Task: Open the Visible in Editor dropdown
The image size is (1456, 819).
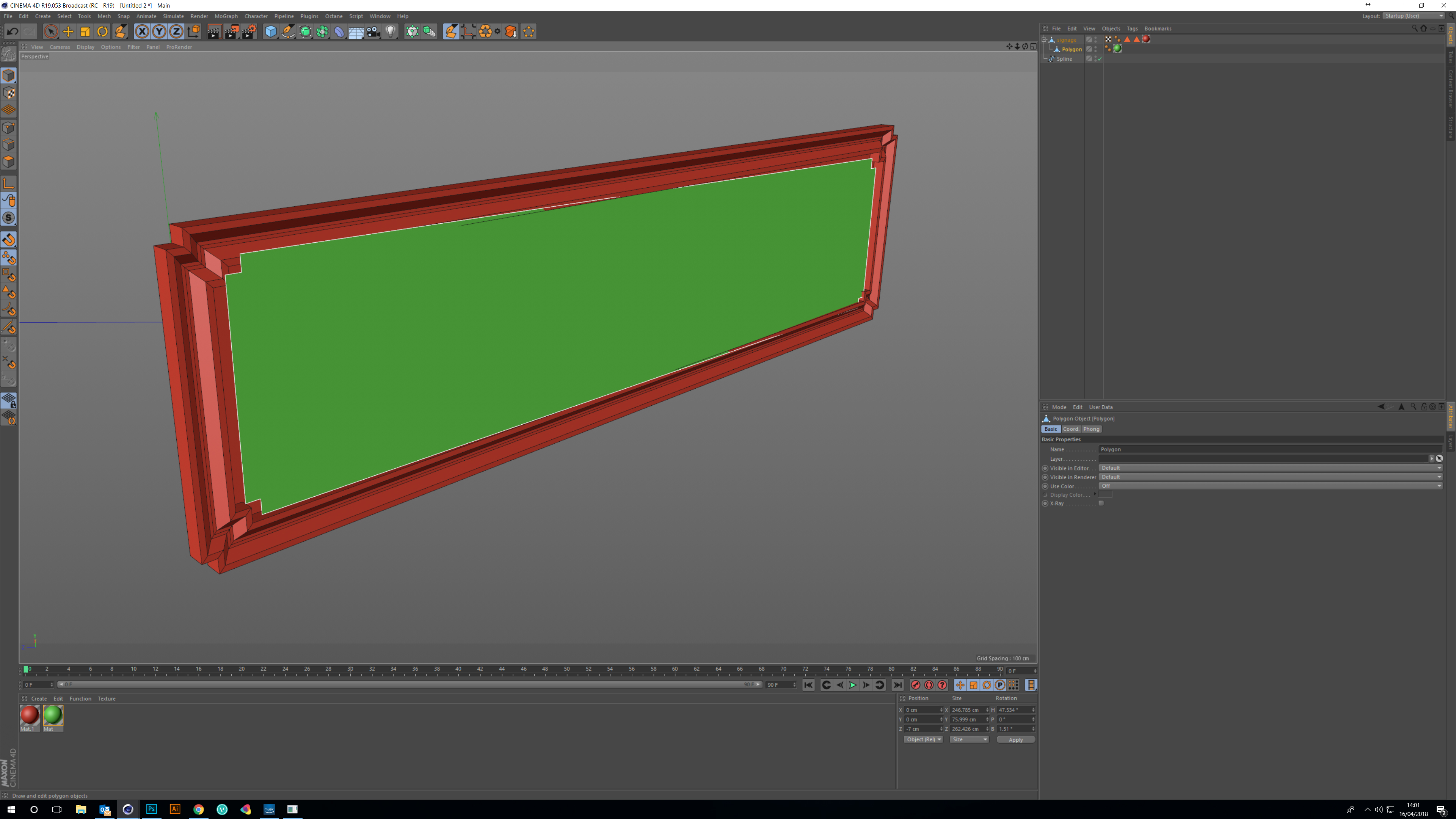Action: click(x=1269, y=468)
